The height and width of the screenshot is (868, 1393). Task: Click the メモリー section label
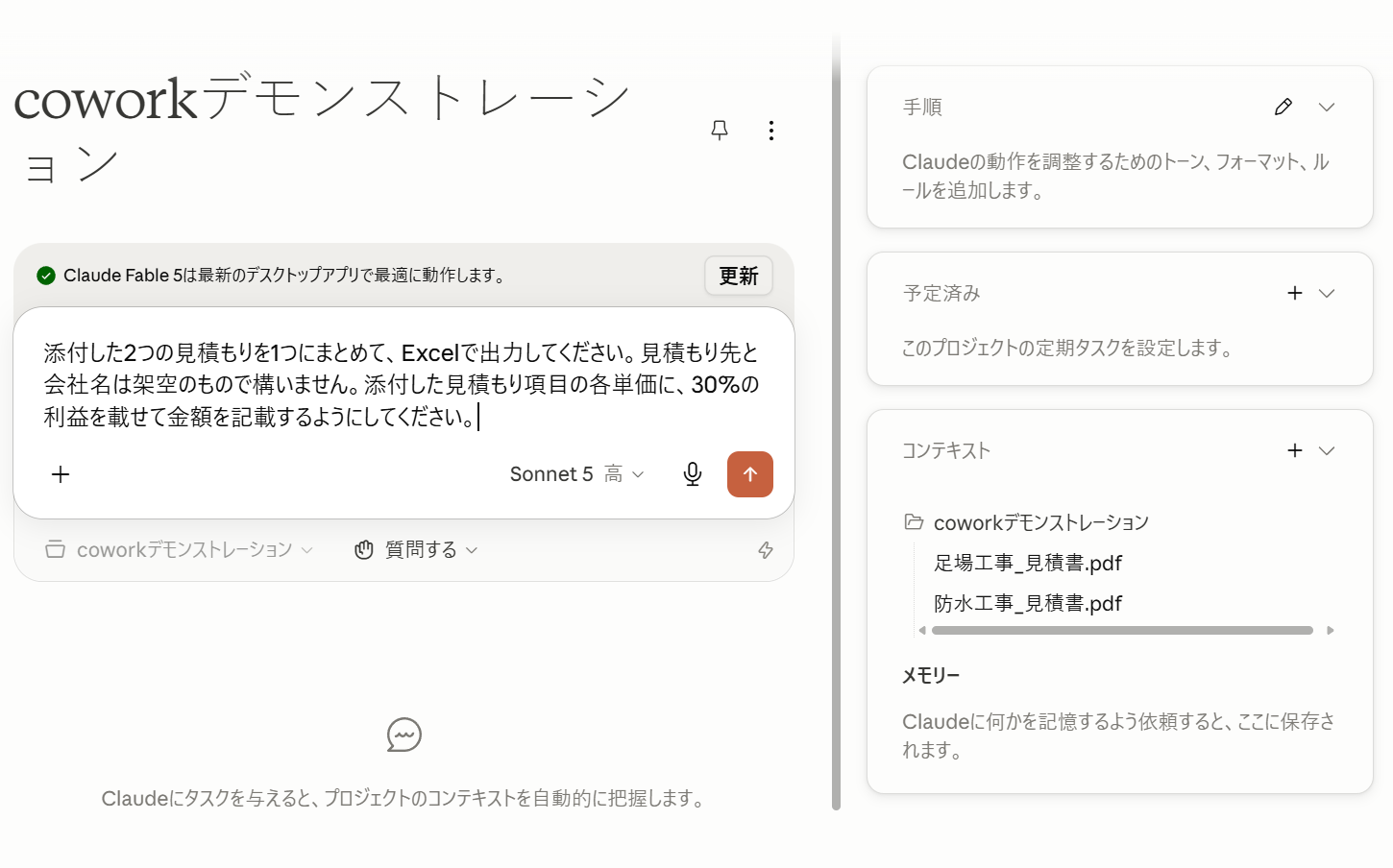point(931,675)
